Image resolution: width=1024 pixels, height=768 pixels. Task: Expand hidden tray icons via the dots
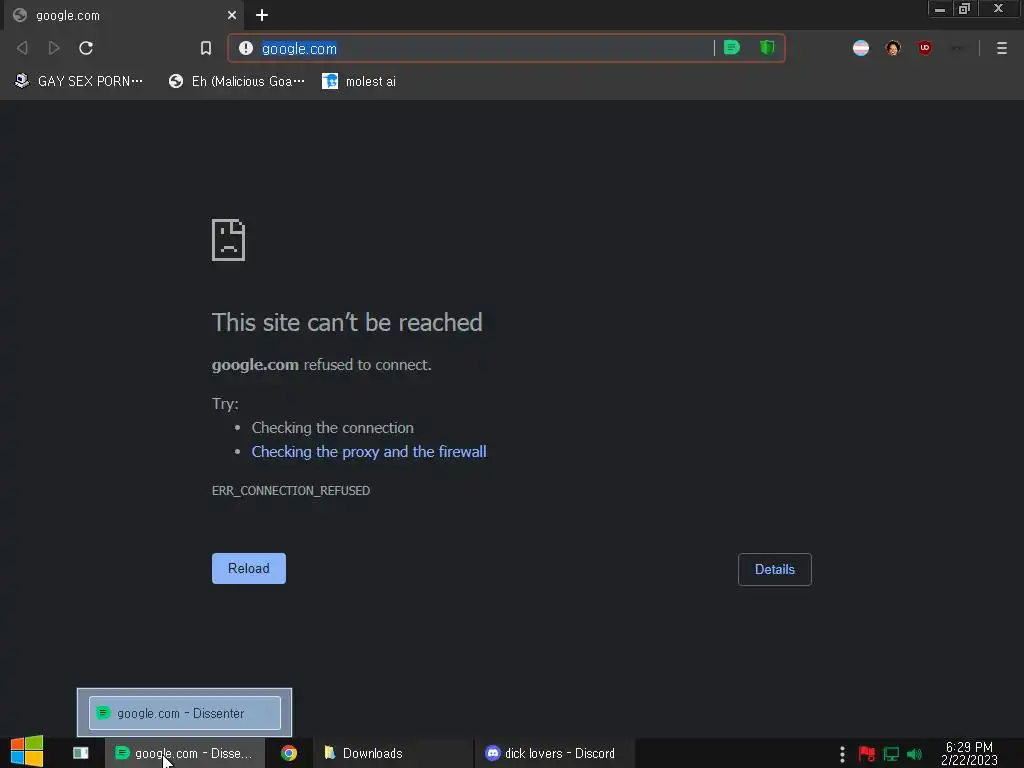[842, 754]
